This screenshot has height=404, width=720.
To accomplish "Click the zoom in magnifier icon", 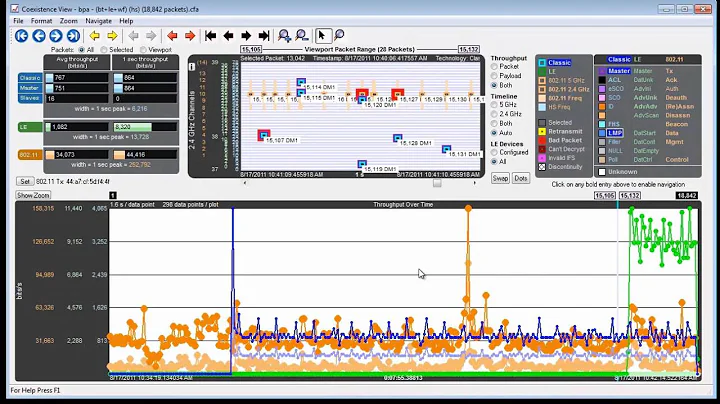I will point(284,36).
